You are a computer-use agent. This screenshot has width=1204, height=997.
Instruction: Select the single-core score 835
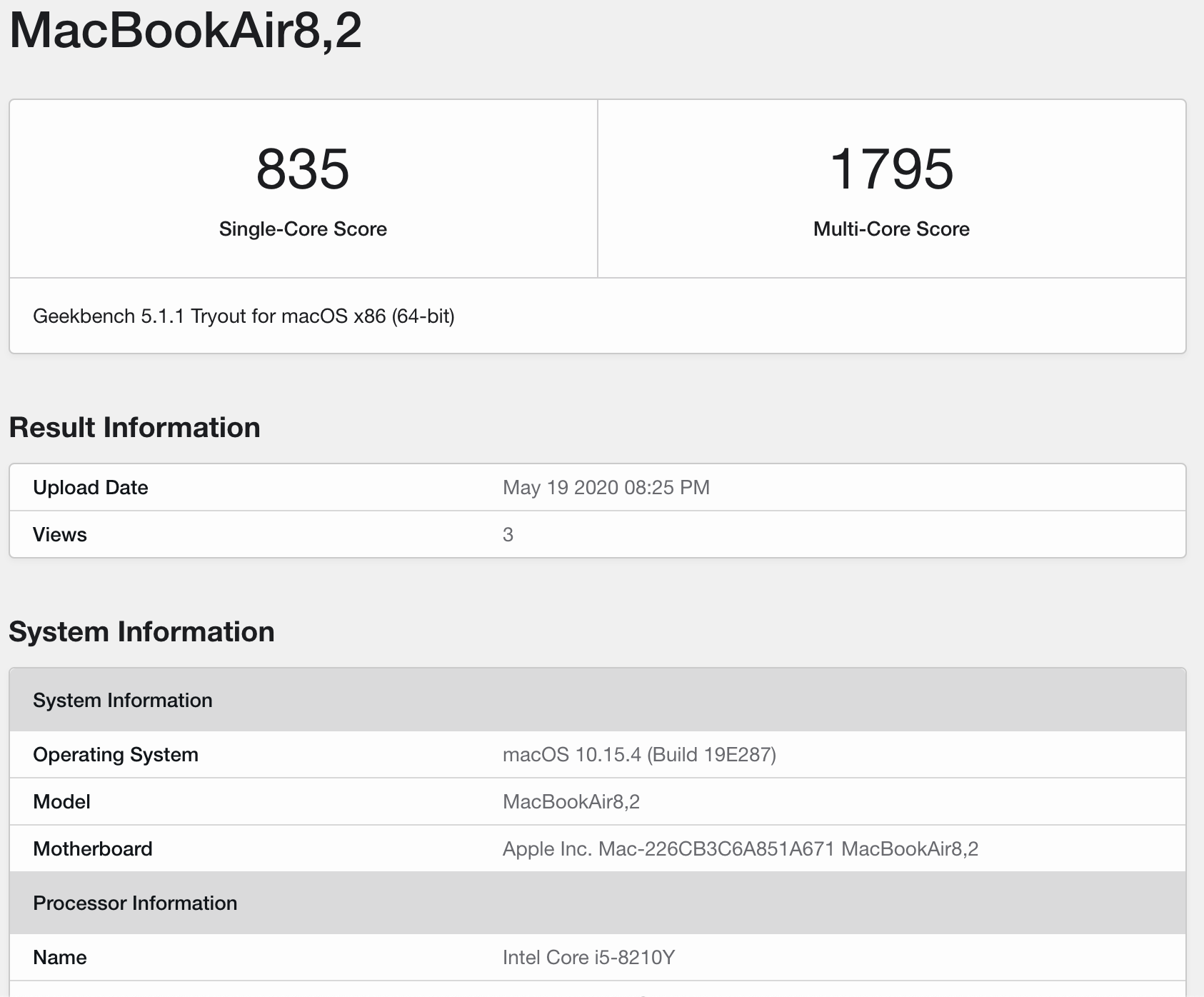point(303,169)
